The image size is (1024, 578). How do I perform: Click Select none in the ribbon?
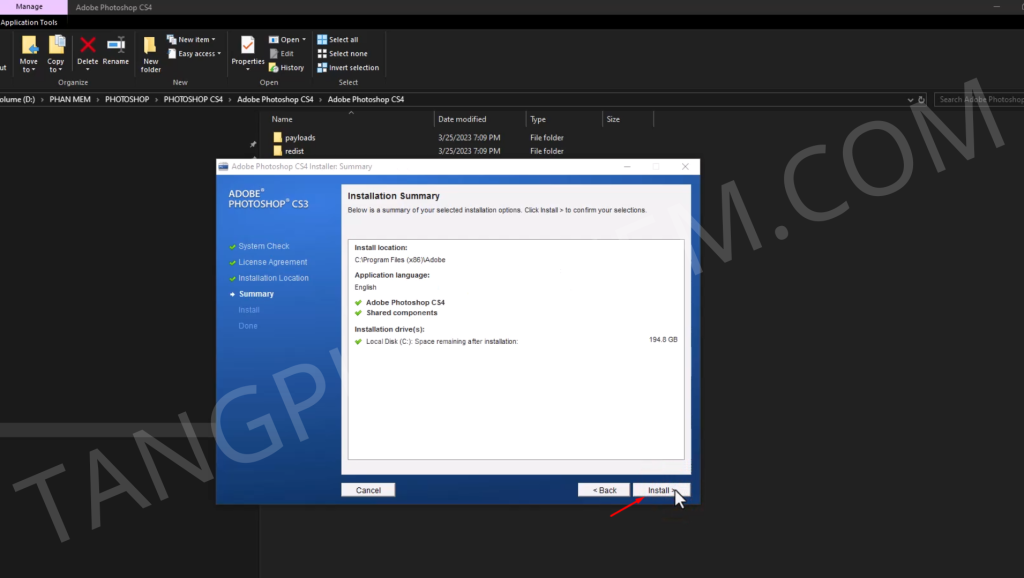(342, 54)
